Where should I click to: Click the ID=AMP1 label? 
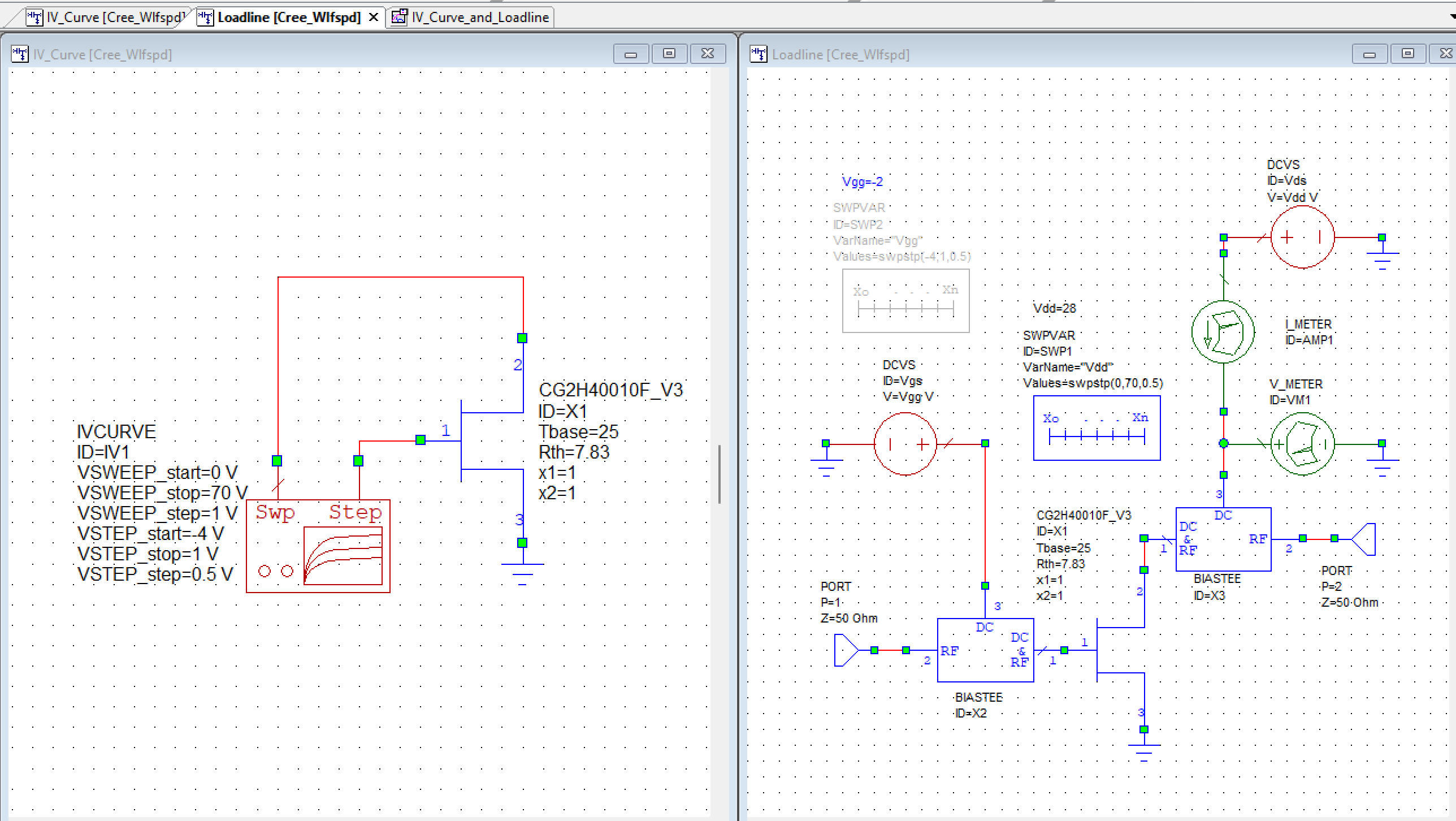(x=1309, y=340)
